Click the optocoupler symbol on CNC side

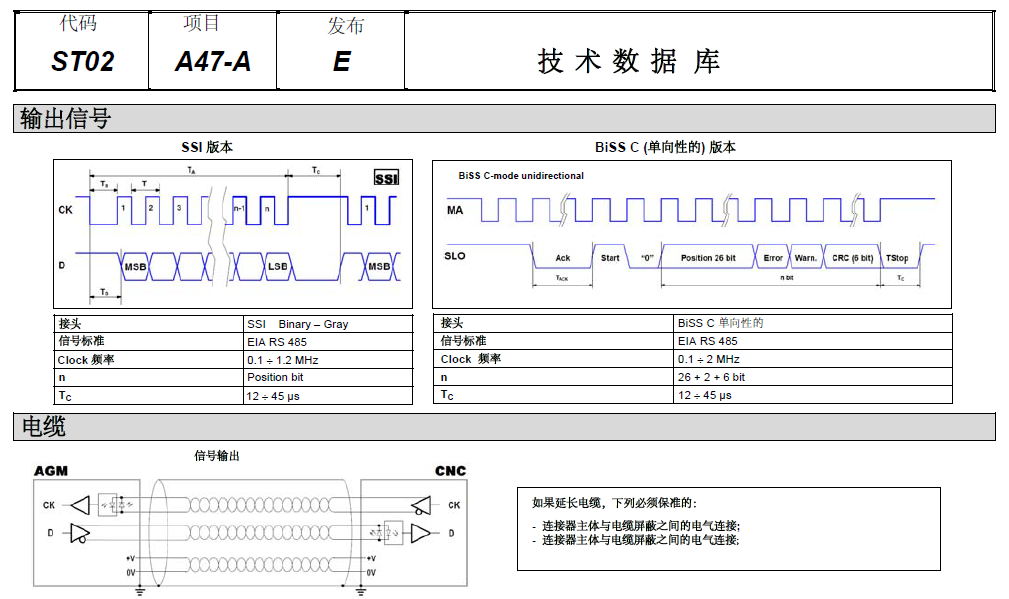tap(389, 533)
